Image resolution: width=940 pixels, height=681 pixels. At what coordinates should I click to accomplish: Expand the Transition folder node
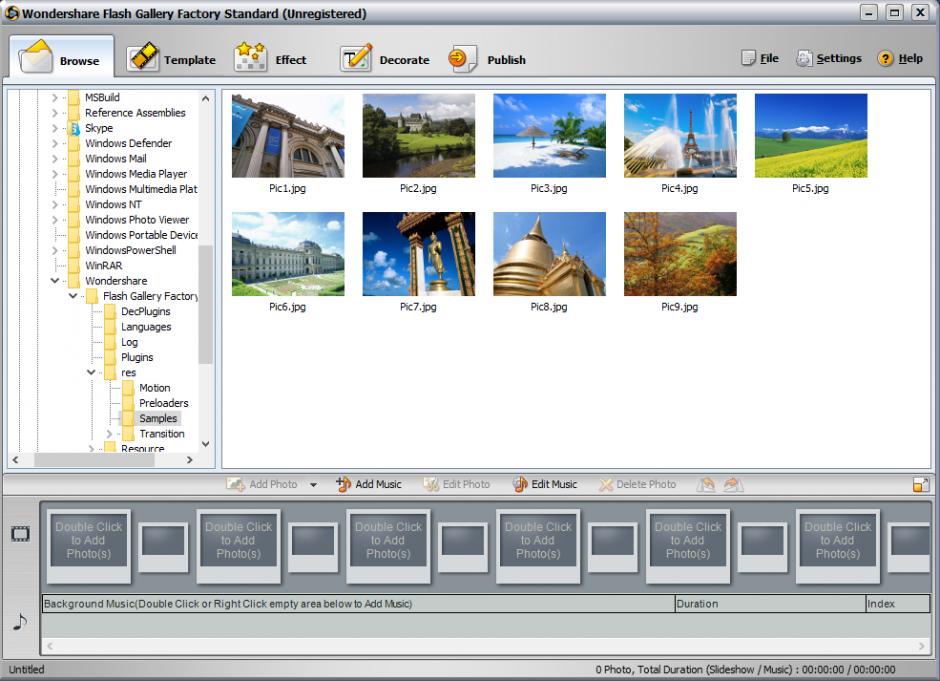coord(109,434)
